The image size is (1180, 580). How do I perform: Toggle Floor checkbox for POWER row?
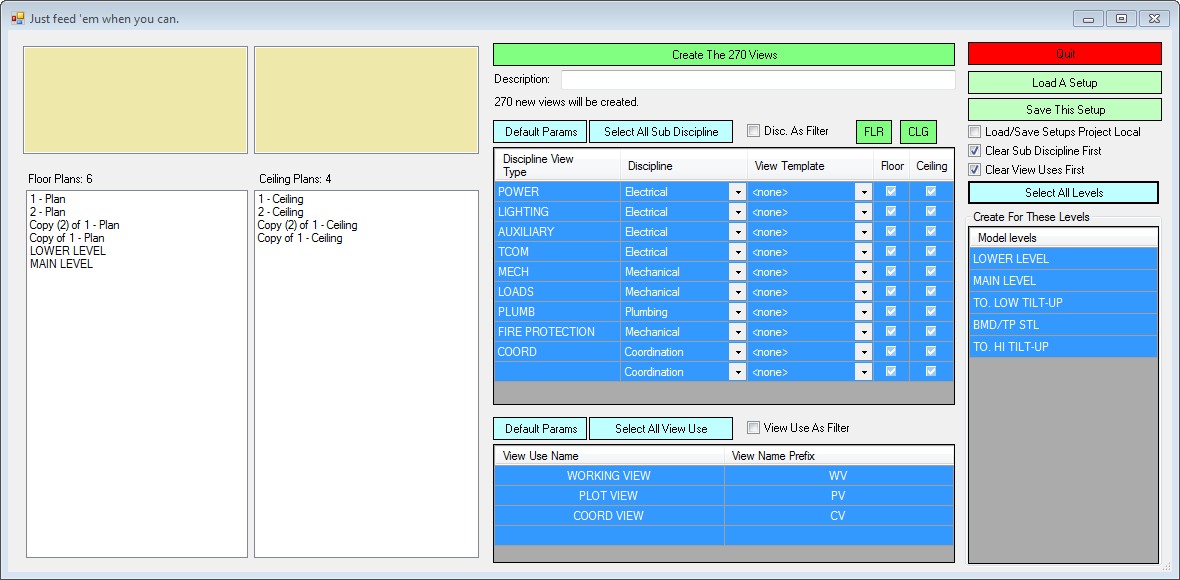(891, 192)
